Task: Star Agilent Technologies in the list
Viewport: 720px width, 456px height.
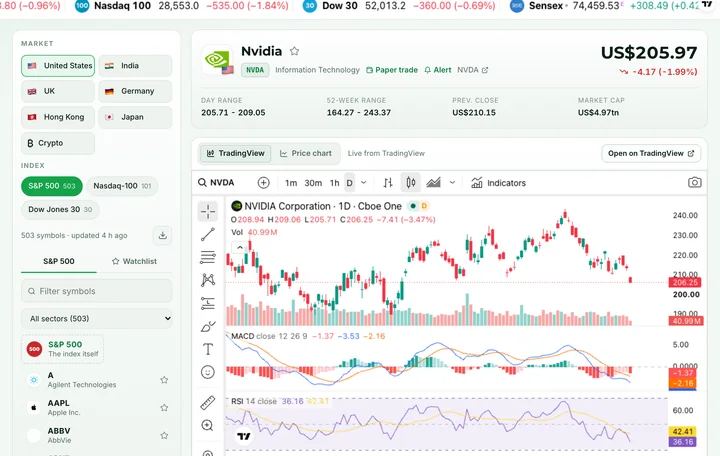Action: tap(164, 380)
